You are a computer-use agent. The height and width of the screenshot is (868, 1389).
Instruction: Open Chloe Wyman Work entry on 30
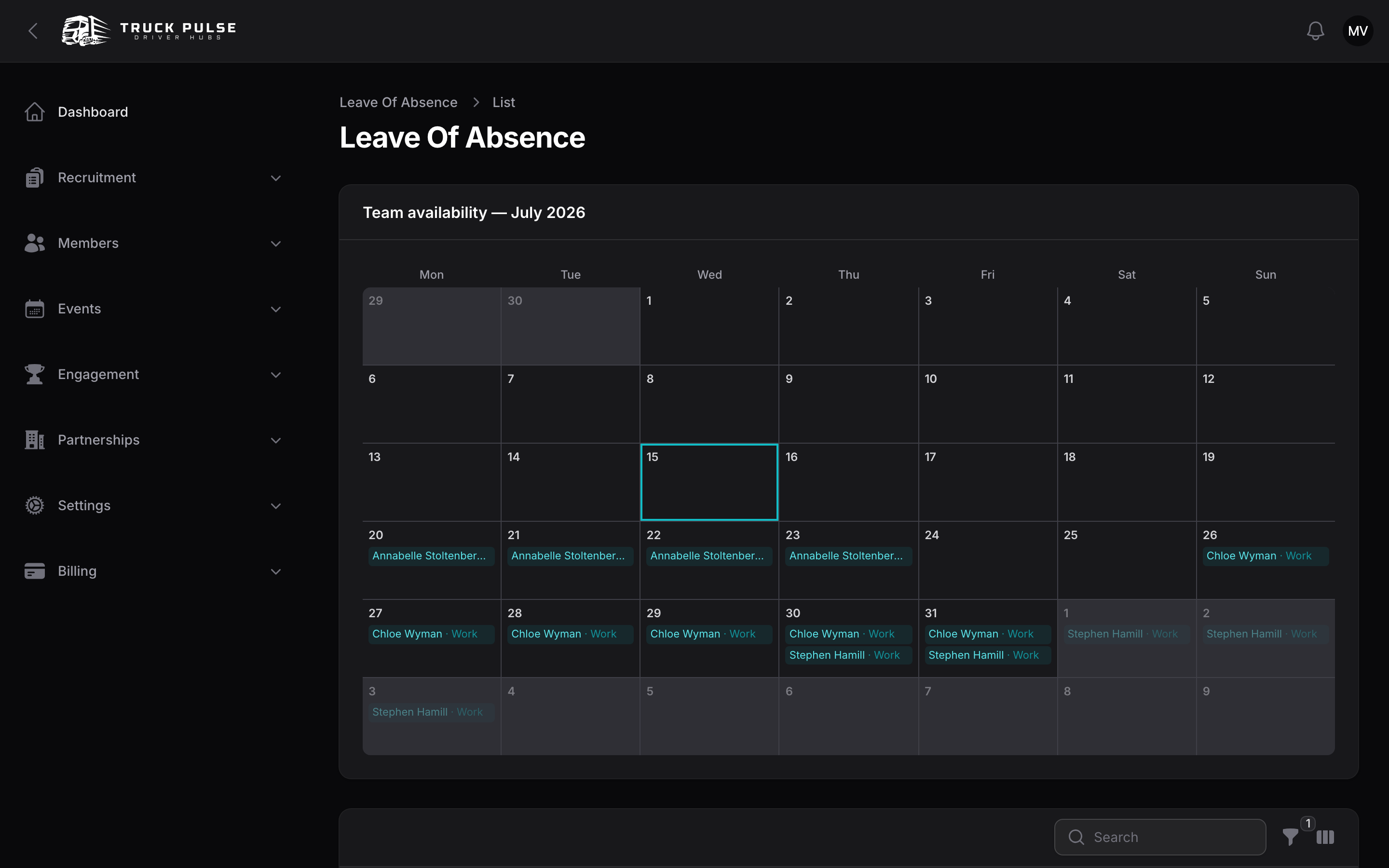coord(848,634)
